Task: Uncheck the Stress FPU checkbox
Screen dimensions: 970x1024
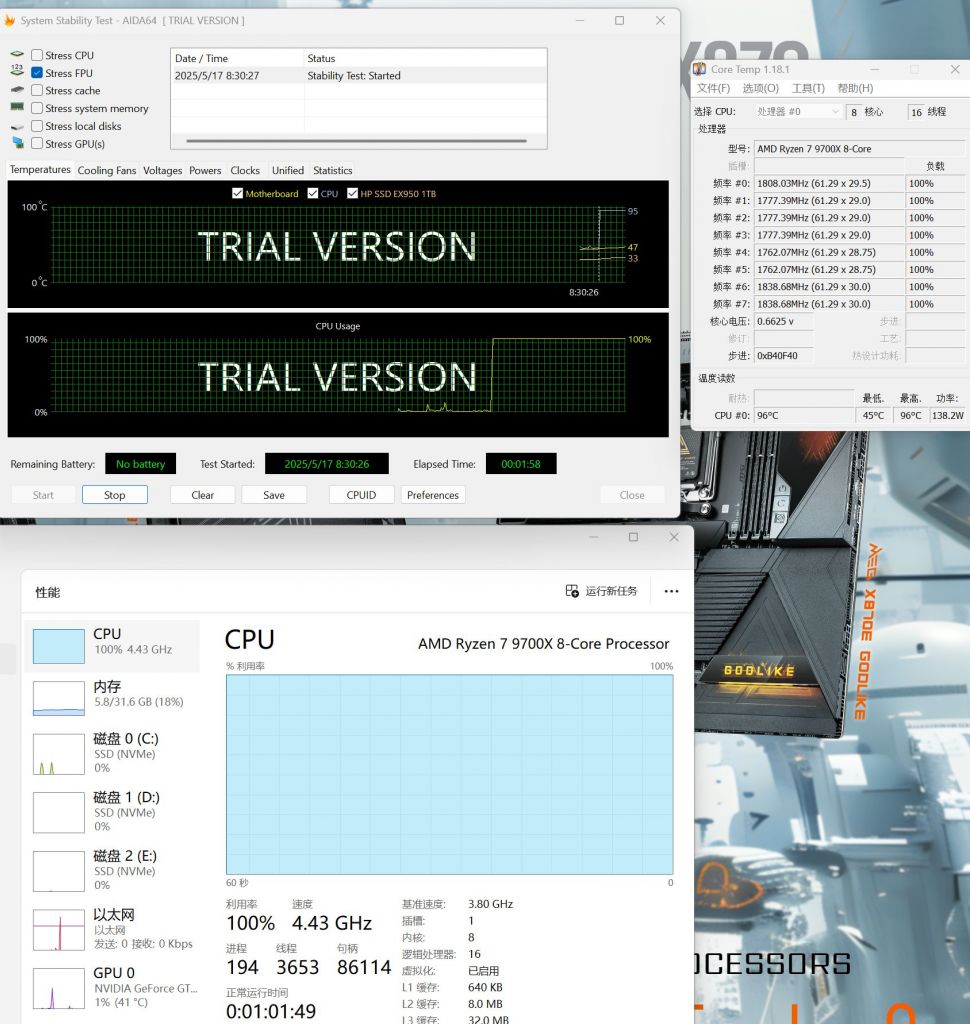Action: [x=37, y=73]
